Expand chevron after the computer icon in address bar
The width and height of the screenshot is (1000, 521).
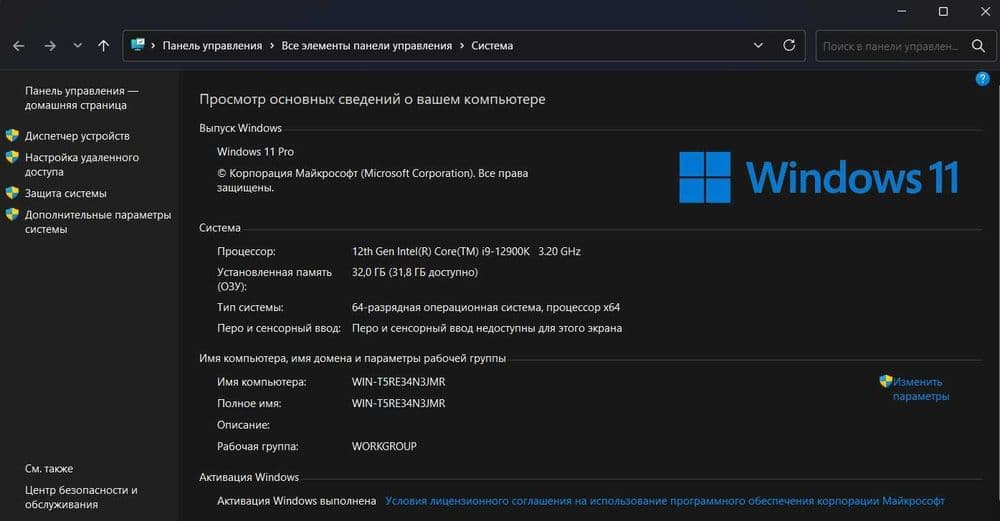(153, 46)
